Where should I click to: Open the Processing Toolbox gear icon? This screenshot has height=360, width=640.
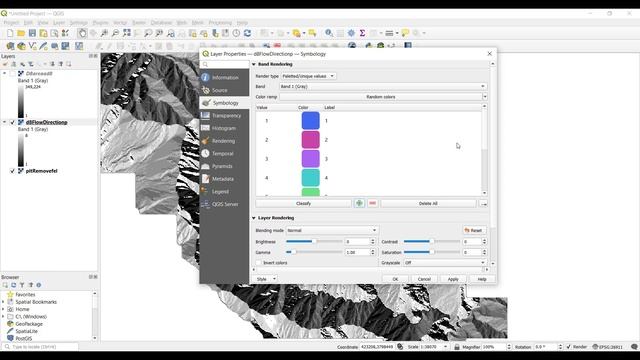tap(351, 33)
